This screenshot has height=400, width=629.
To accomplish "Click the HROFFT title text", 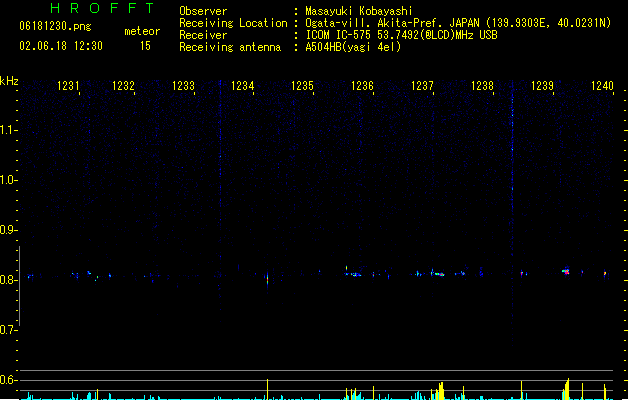I will pos(103,8).
